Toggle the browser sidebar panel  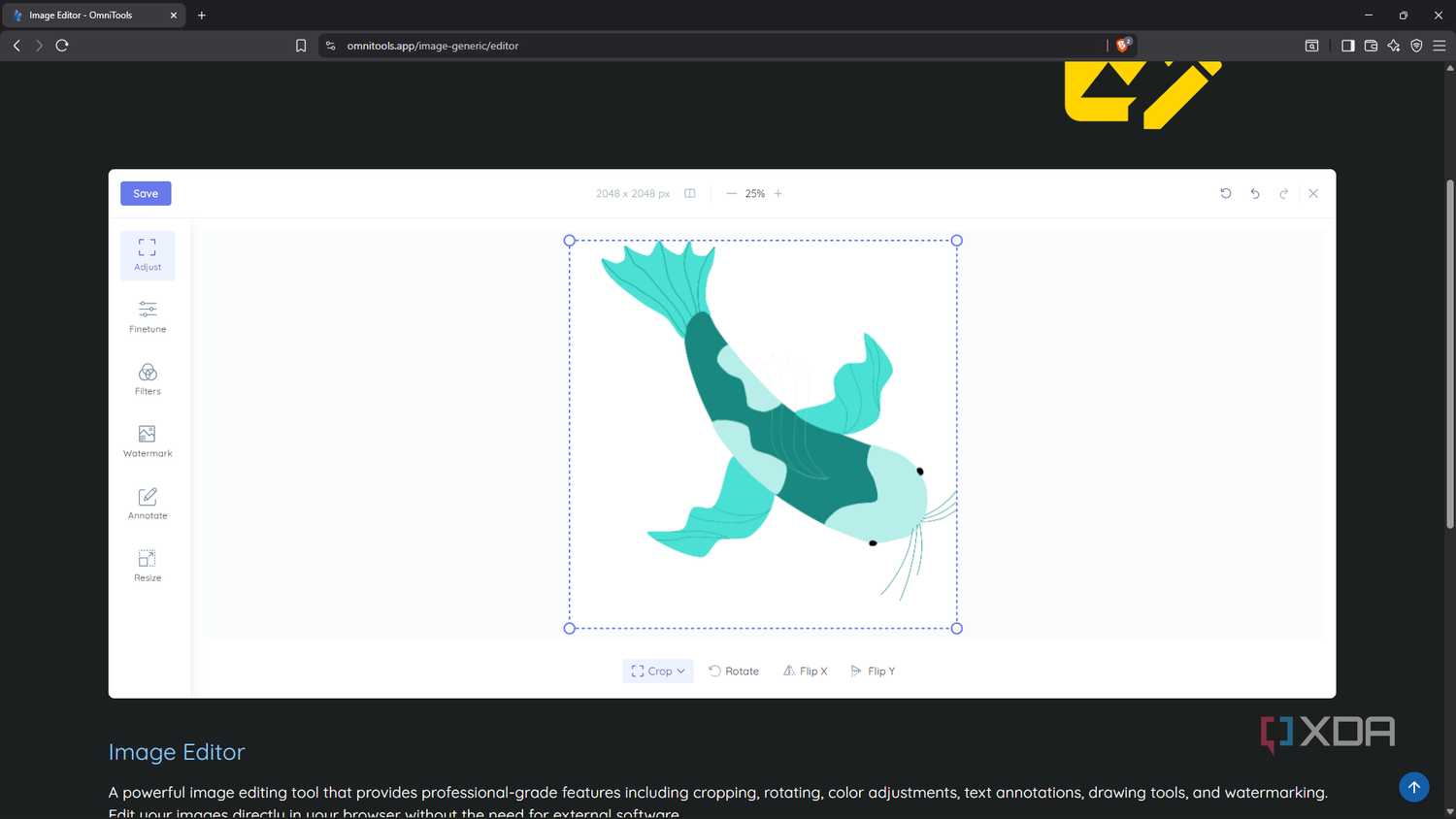coord(1347,46)
